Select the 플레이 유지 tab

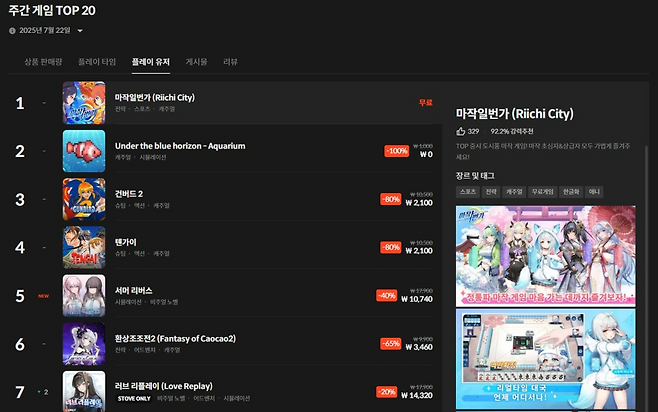[x=151, y=62]
